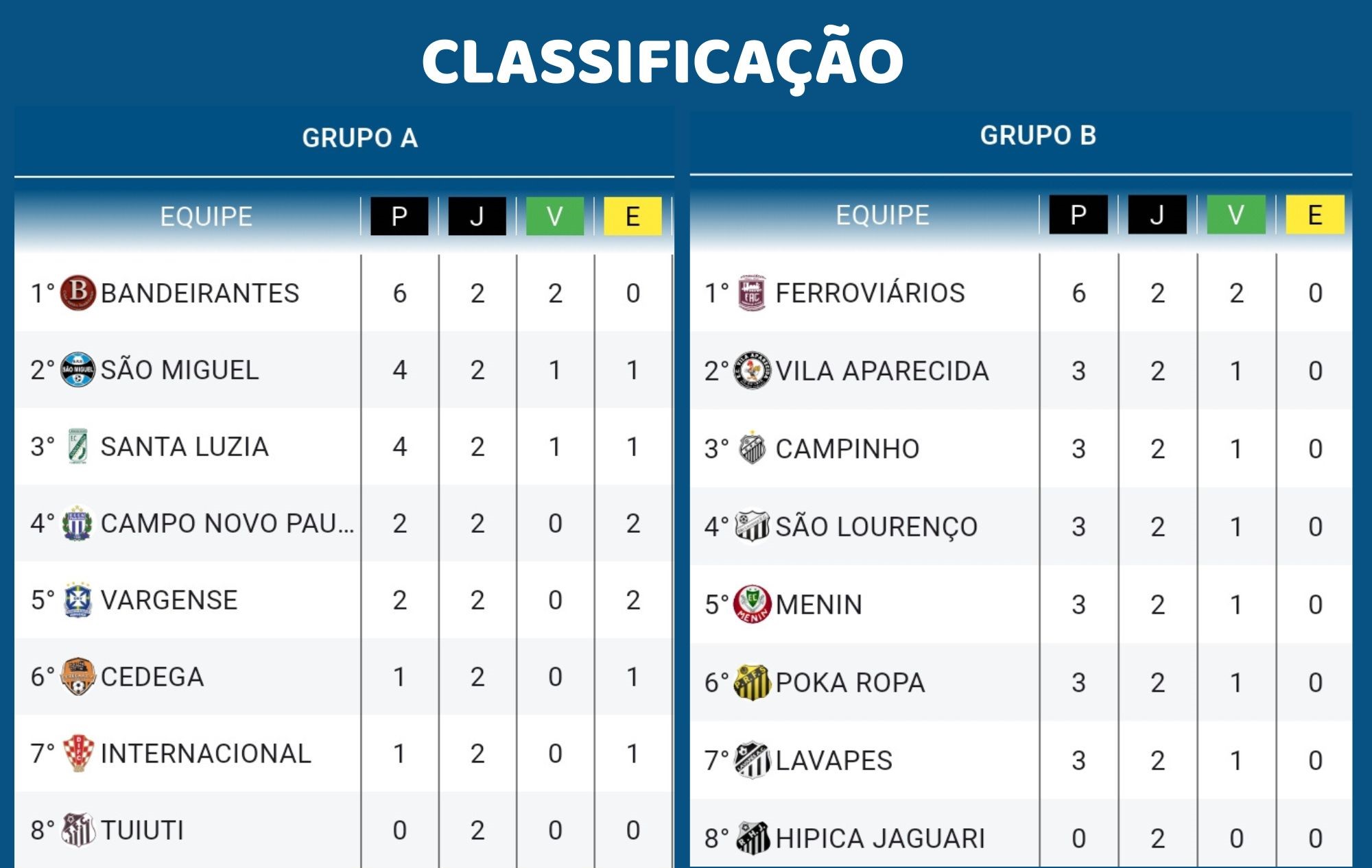Click the Vila Aparecida team crest
The width and height of the screenshot is (1372, 868).
(752, 371)
